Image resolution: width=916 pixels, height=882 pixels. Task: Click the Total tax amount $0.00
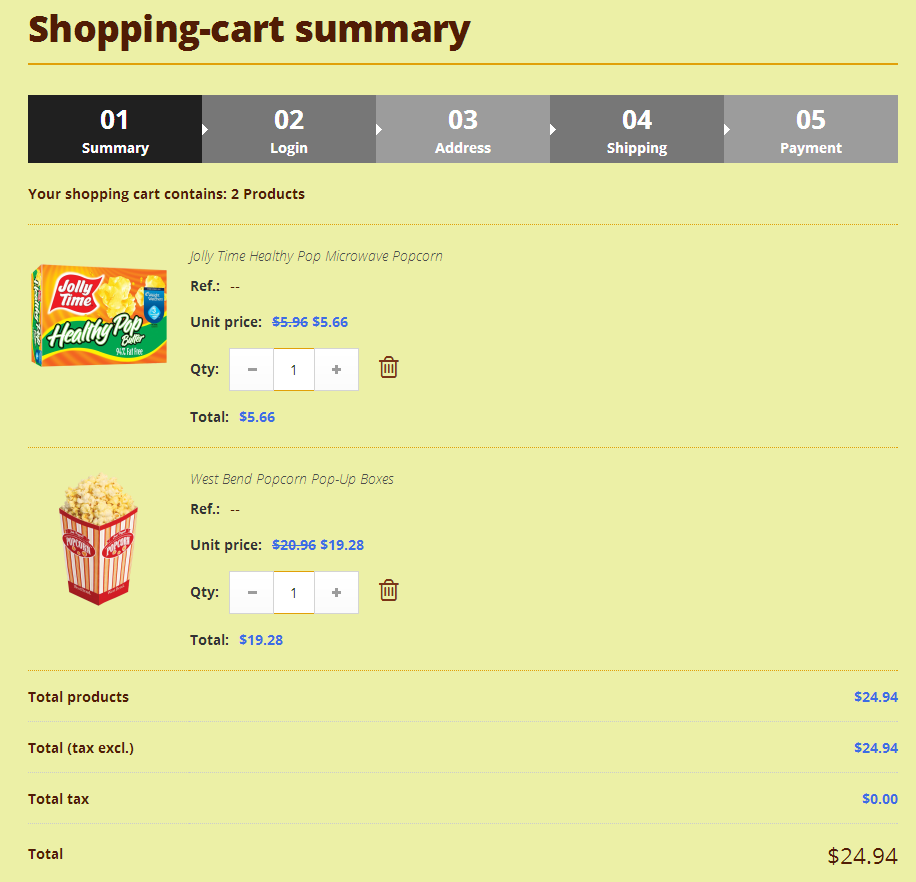pos(880,798)
